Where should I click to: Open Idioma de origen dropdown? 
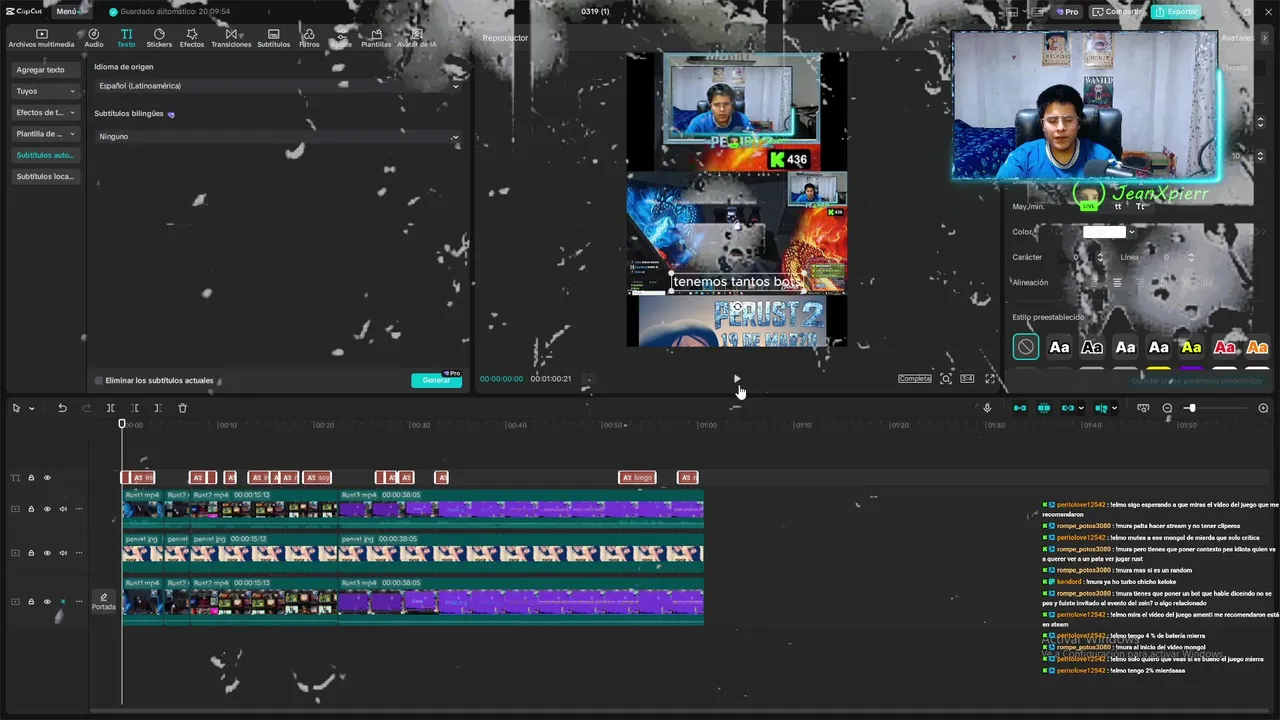pos(278,86)
